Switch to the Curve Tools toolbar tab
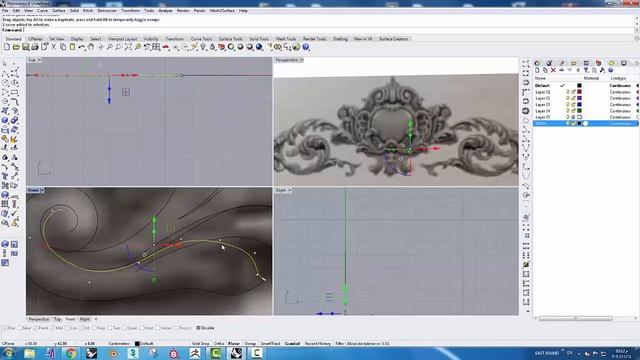Screen dimensions: 640x360 pyautogui.click(x=201, y=39)
